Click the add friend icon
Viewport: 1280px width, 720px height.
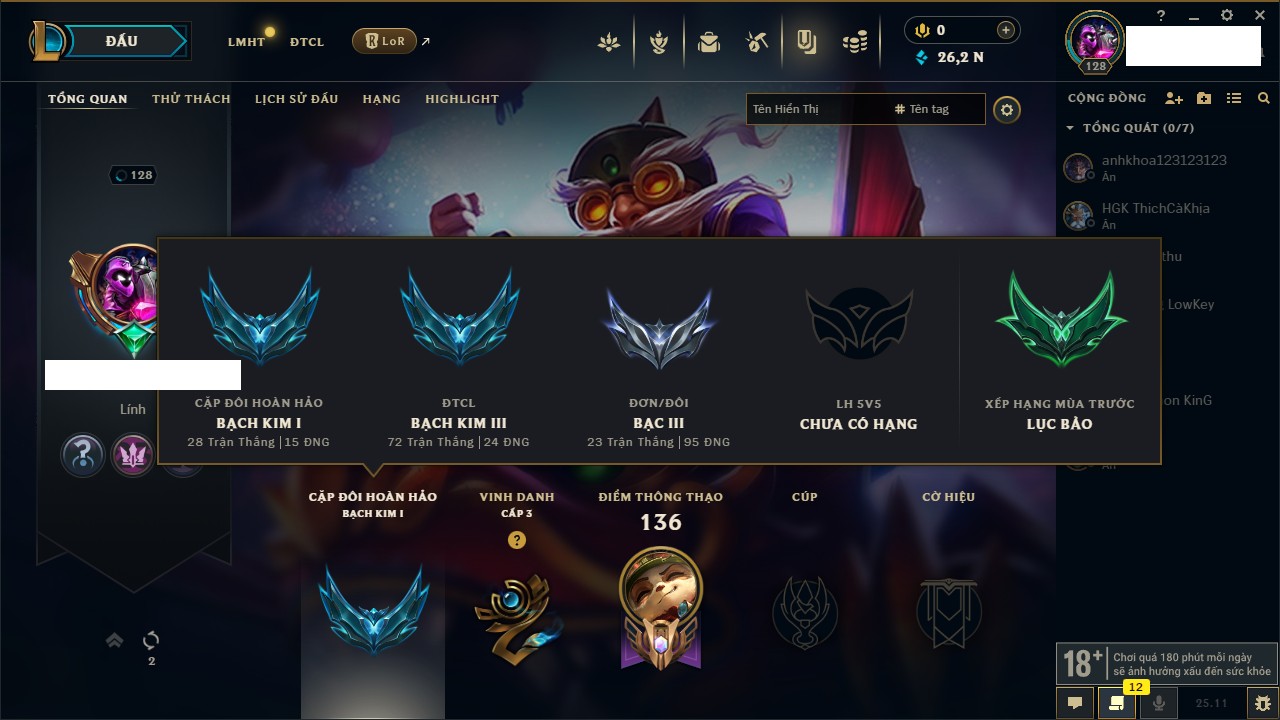1174,98
